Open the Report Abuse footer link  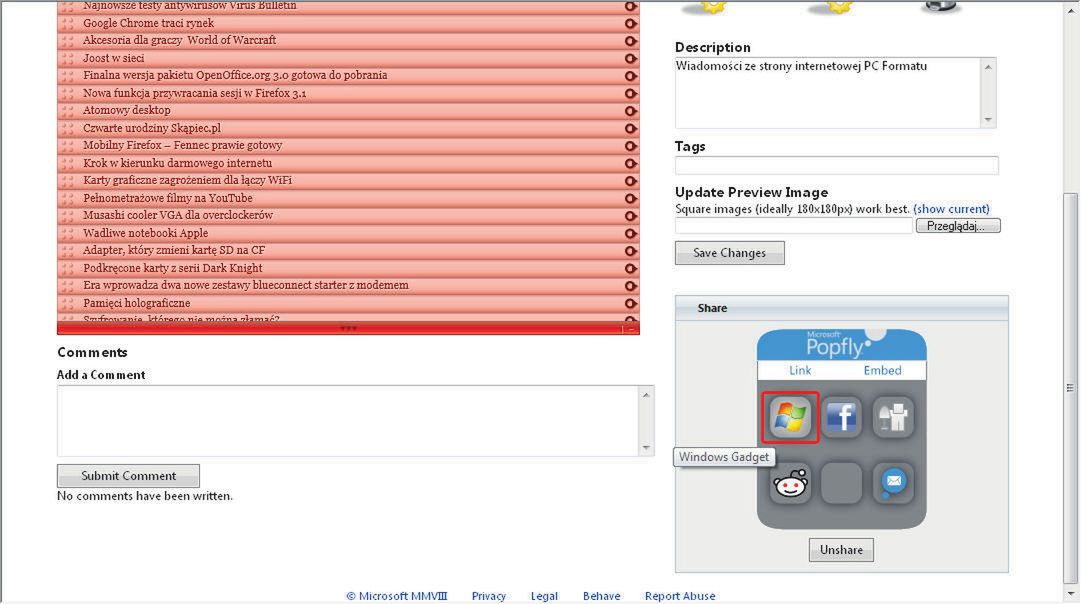point(680,596)
